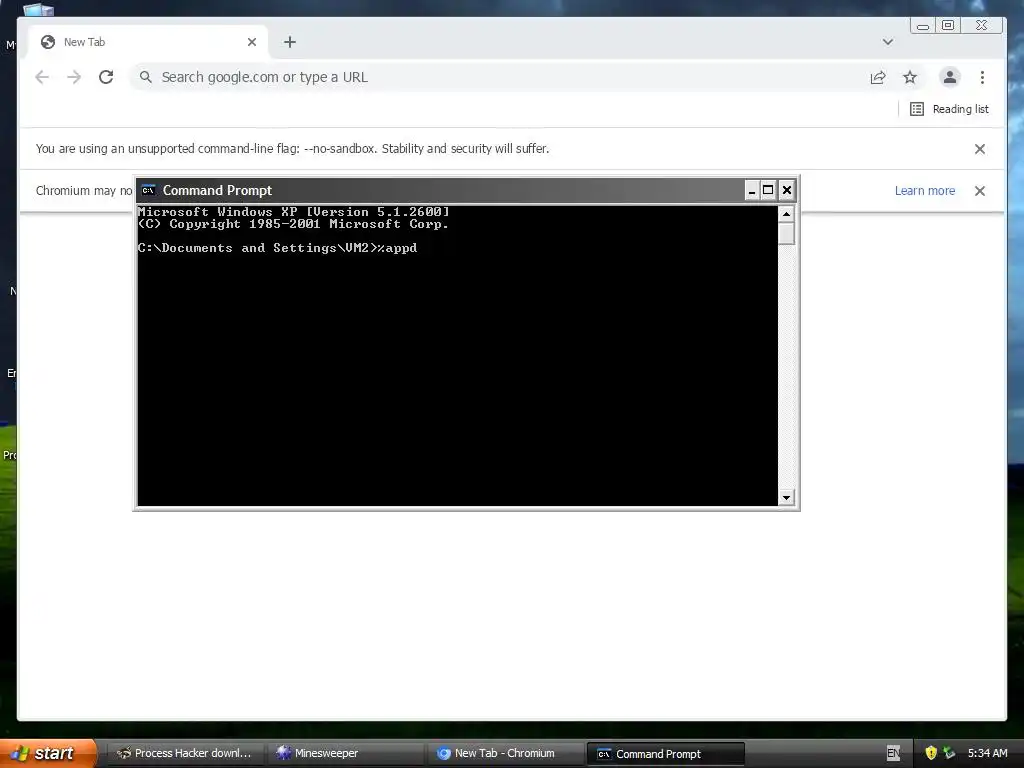Reload the page in Chromium
1024x768 pixels.
coord(106,77)
